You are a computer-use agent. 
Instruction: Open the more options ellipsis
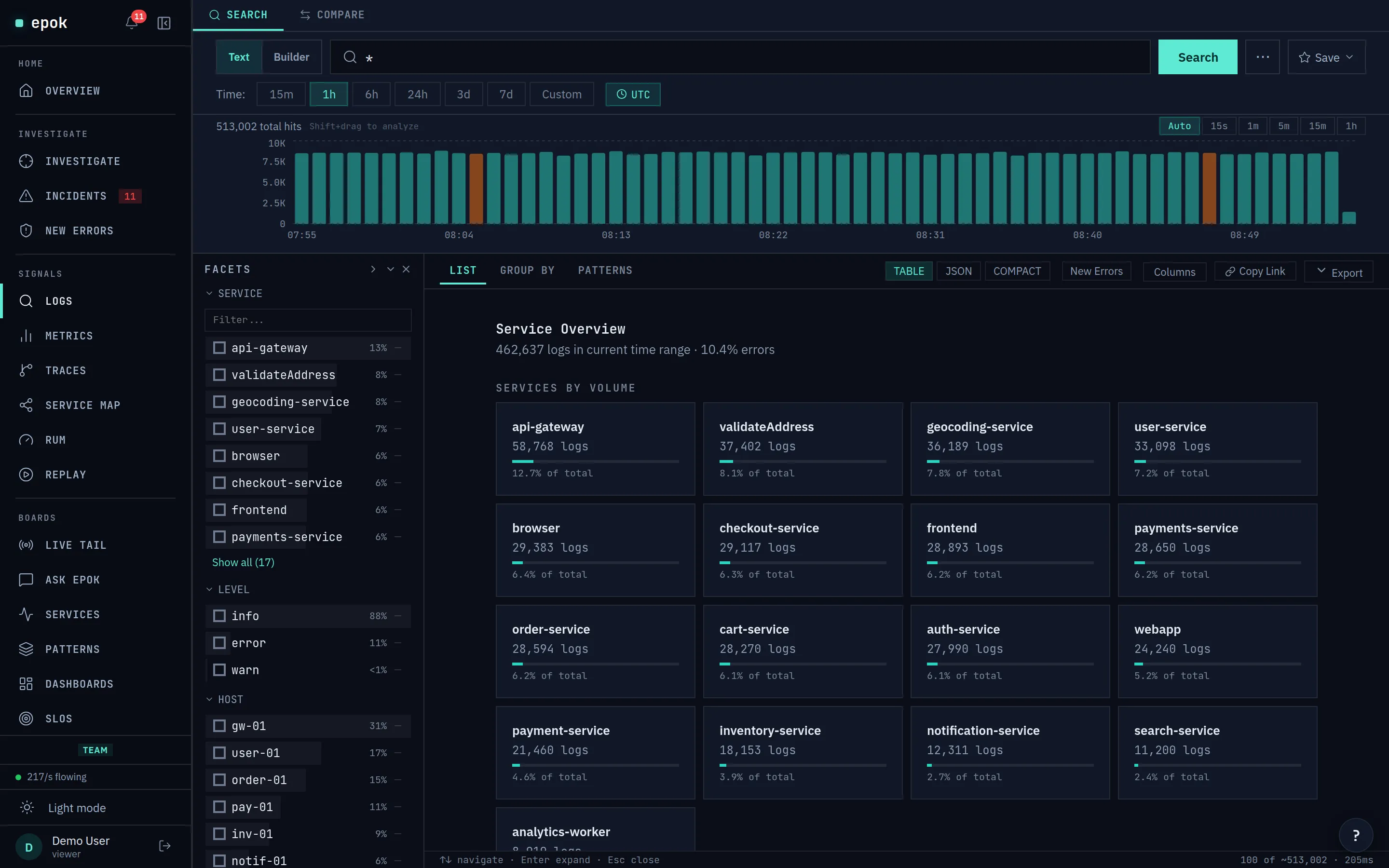tap(1262, 57)
